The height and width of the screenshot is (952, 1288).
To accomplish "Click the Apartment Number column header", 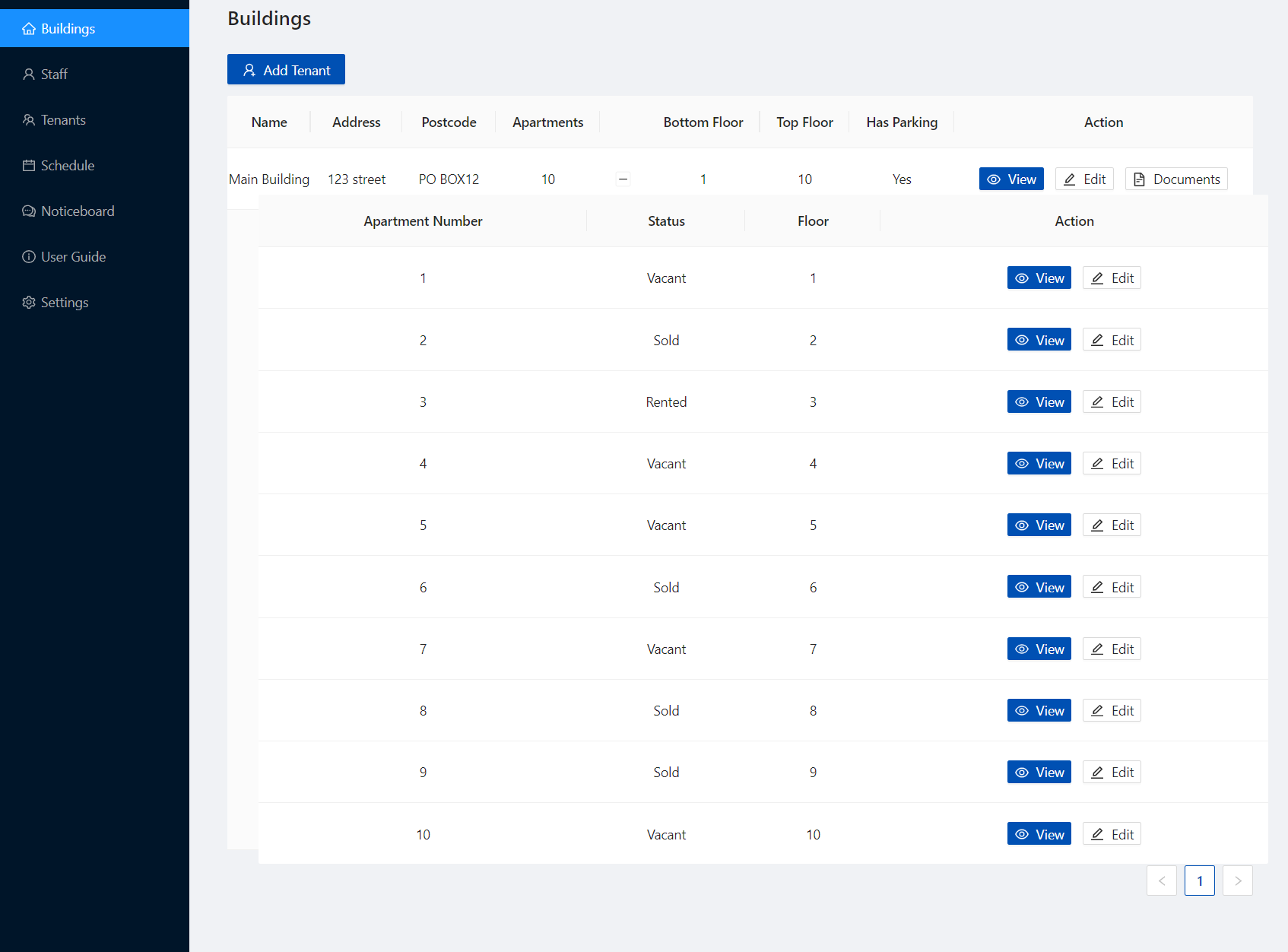I will pos(423,221).
